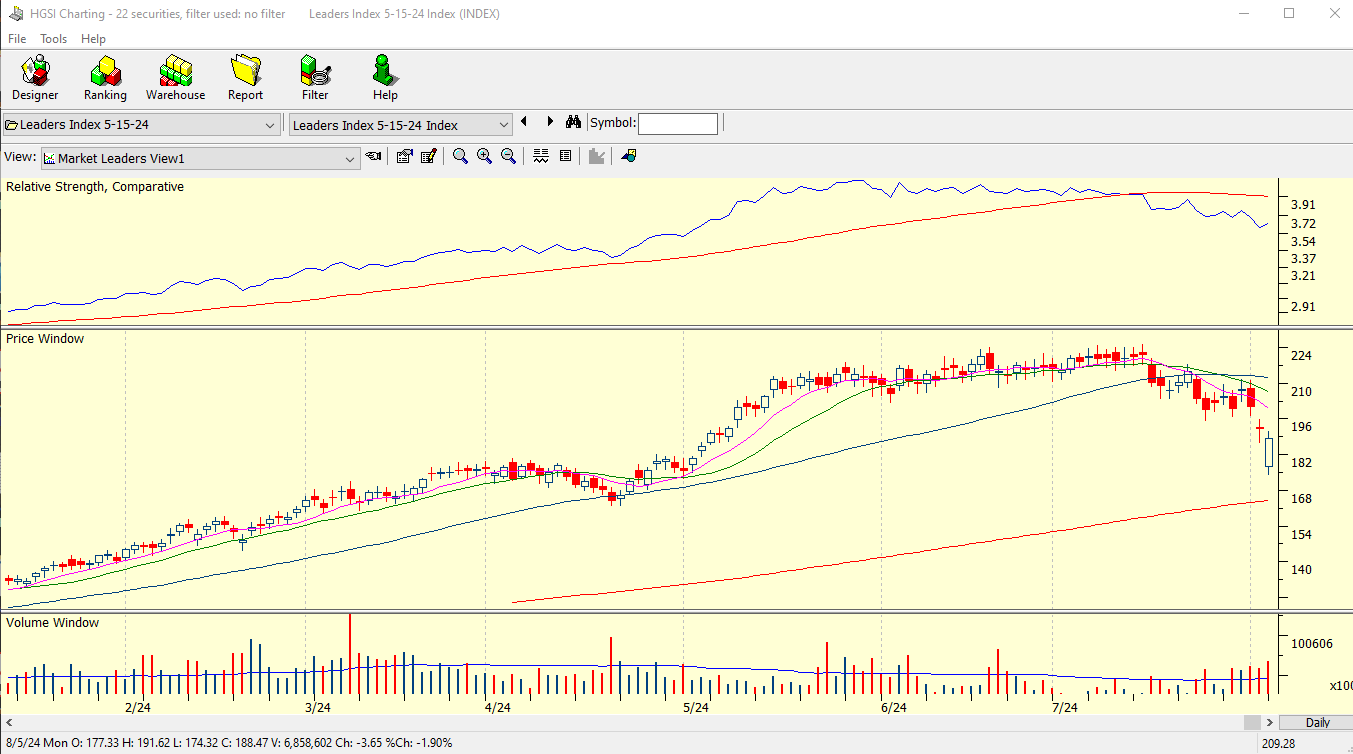
Task: Click the pointing hand icon beside View dropdown
Action: coord(373,156)
